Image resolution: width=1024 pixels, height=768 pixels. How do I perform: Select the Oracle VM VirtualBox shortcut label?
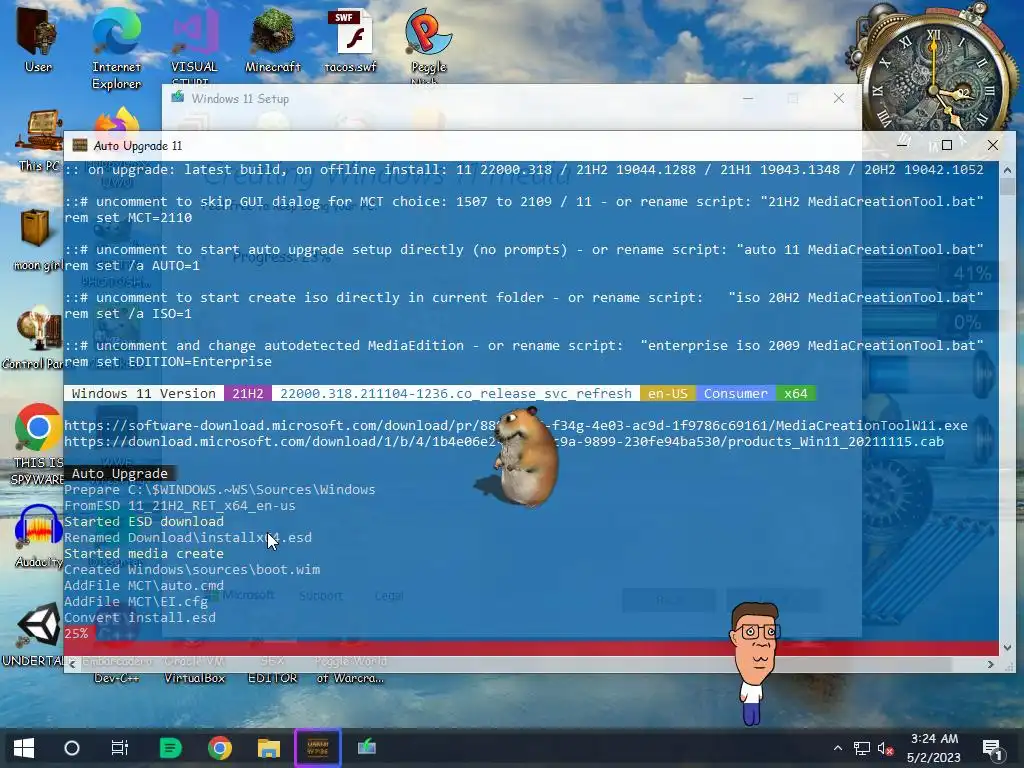194,670
